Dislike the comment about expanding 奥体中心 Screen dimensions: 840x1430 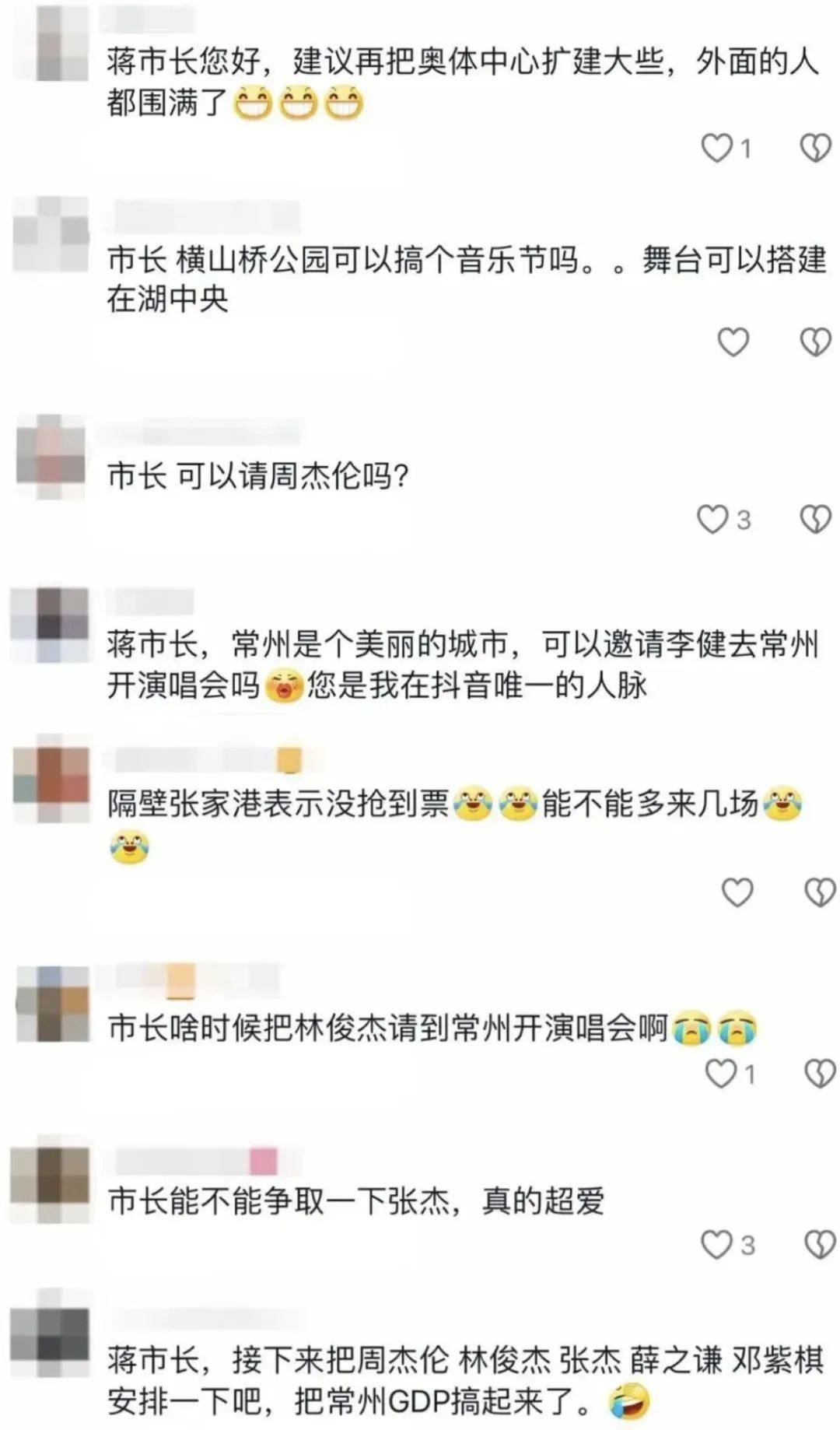pyautogui.click(x=815, y=148)
